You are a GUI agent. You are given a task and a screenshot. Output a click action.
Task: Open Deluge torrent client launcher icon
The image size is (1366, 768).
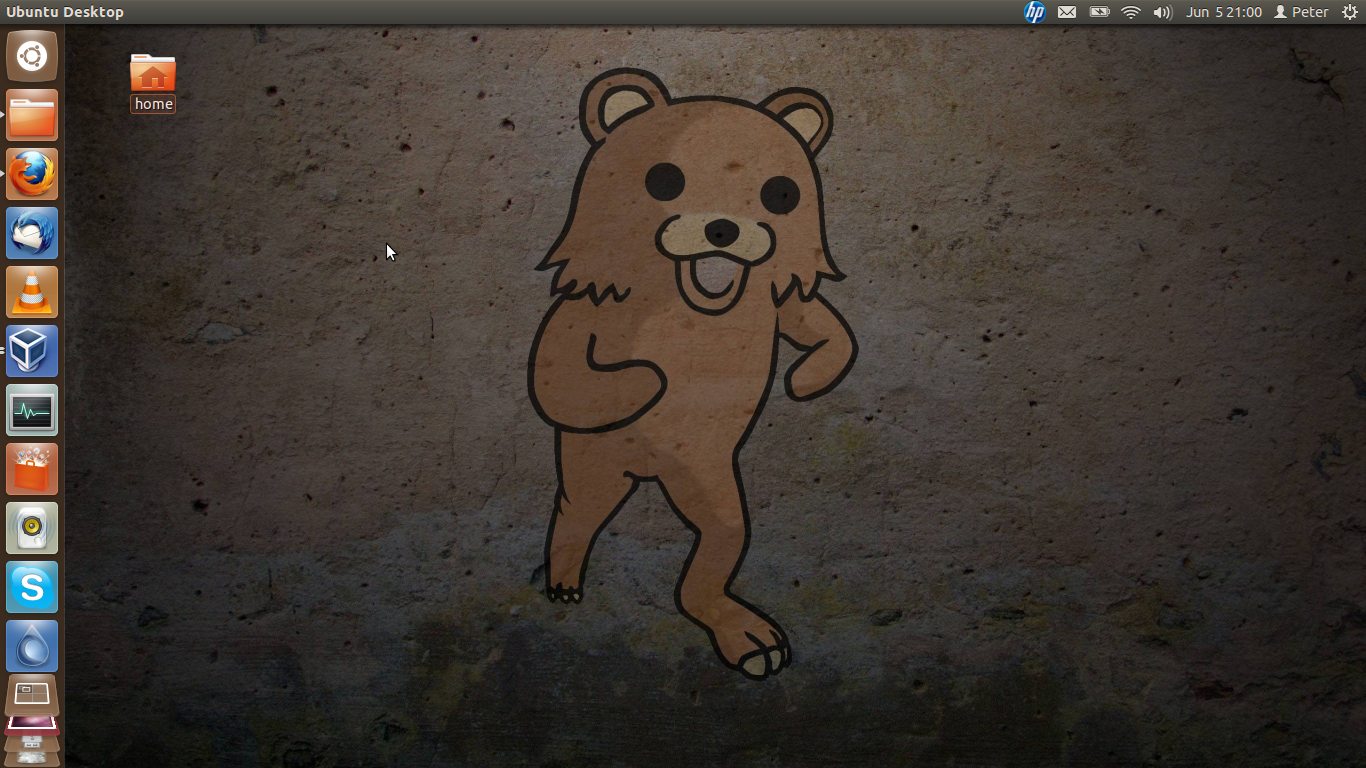[x=32, y=646]
